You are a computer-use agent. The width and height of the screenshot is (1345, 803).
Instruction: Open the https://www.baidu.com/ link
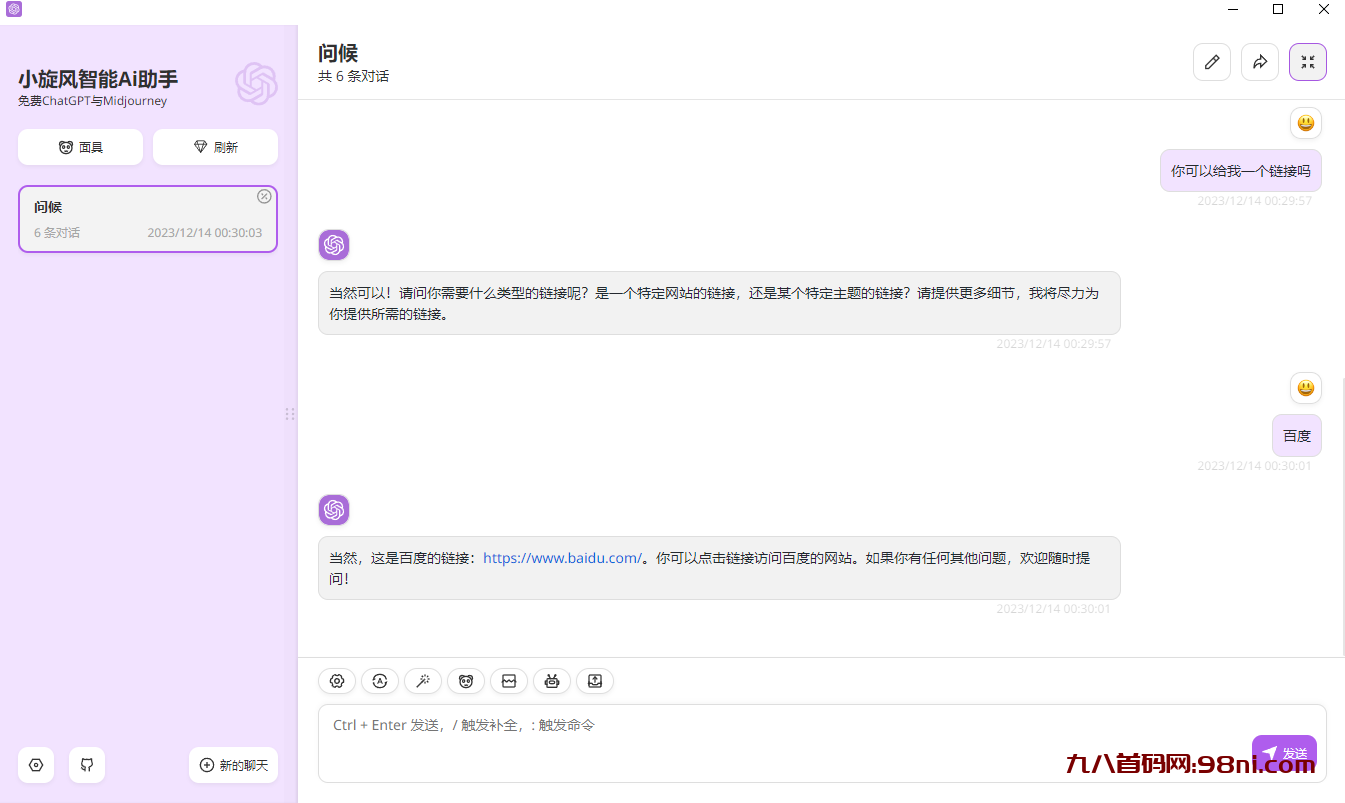[562, 558]
